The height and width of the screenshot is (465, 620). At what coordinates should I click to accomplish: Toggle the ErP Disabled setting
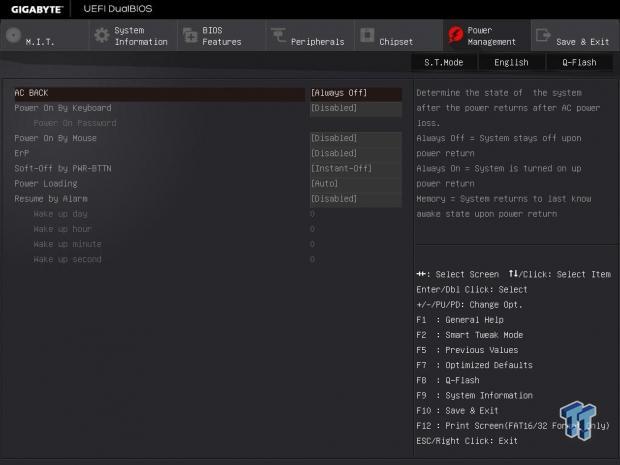pyautogui.click(x=355, y=153)
